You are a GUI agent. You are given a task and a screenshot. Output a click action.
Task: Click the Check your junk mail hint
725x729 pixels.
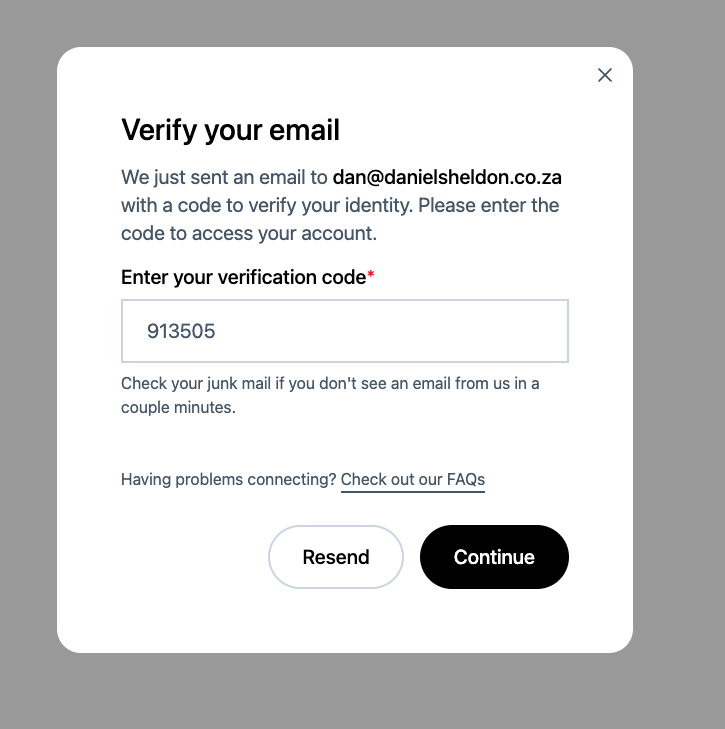(x=330, y=383)
